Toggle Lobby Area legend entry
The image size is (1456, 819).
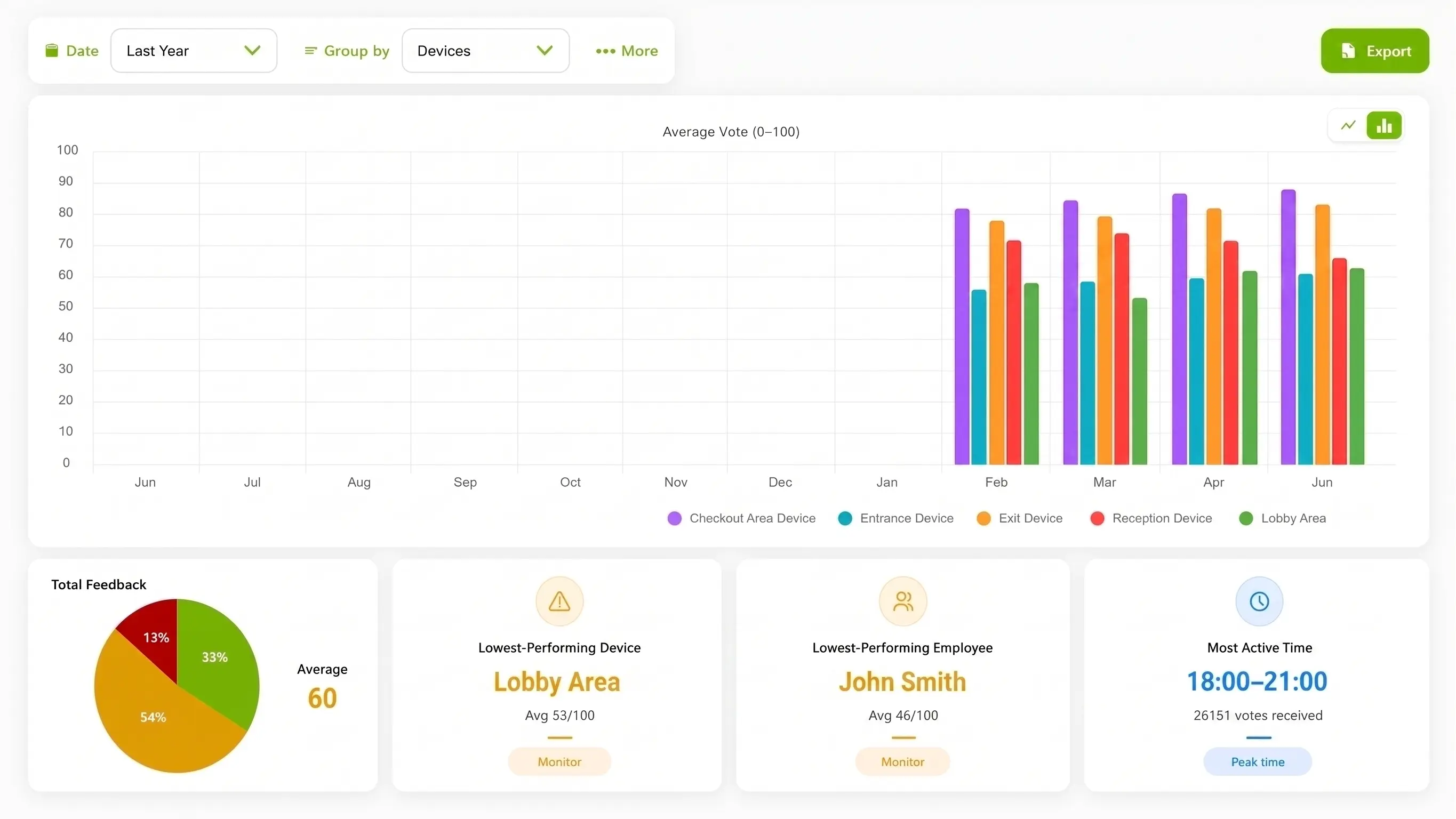point(1282,518)
